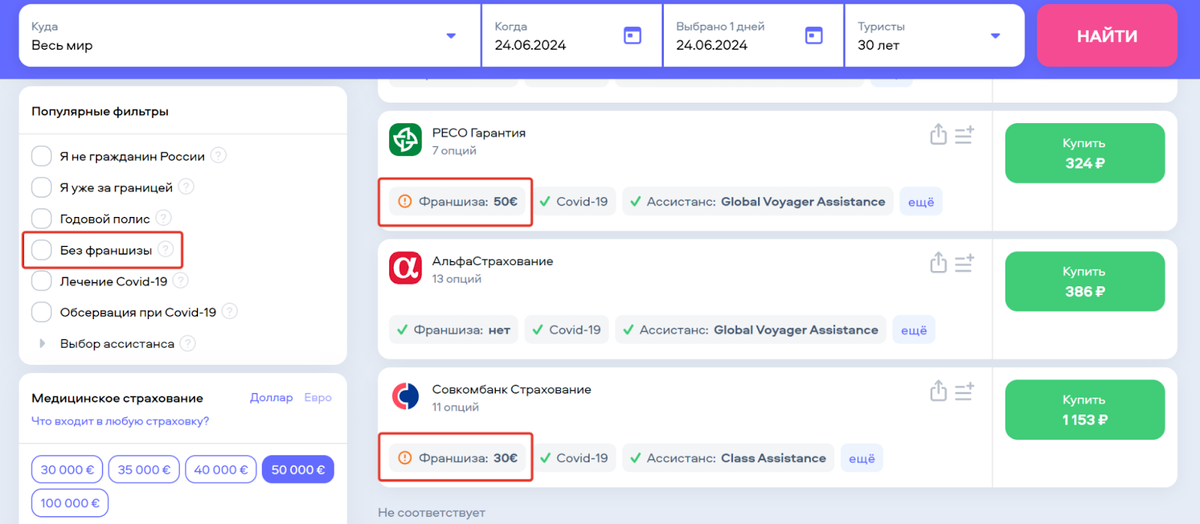Show help for Обсервация при Covid-19
Image resolution: width=1200 pixels, height=524 pixels.
230,312
